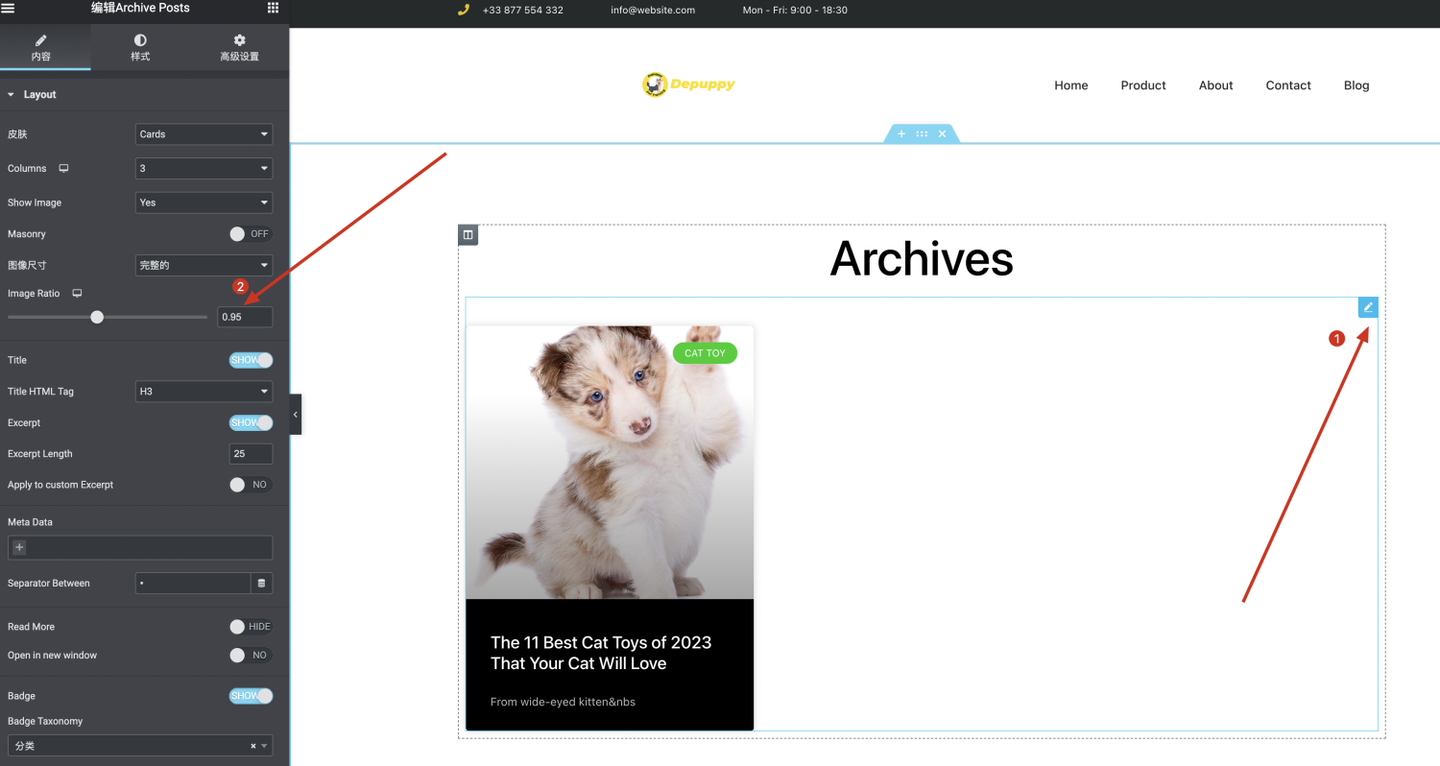Screen dimensions: 1440x766
Task: Collapse the editor panel with side arrow
Action: pos(295,415)
